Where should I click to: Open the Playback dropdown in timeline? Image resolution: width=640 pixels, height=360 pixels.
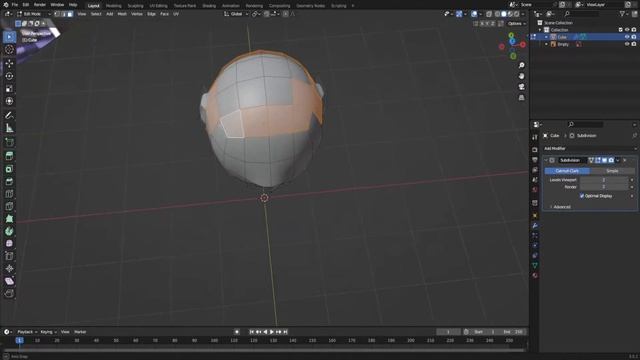pos(27,332)
